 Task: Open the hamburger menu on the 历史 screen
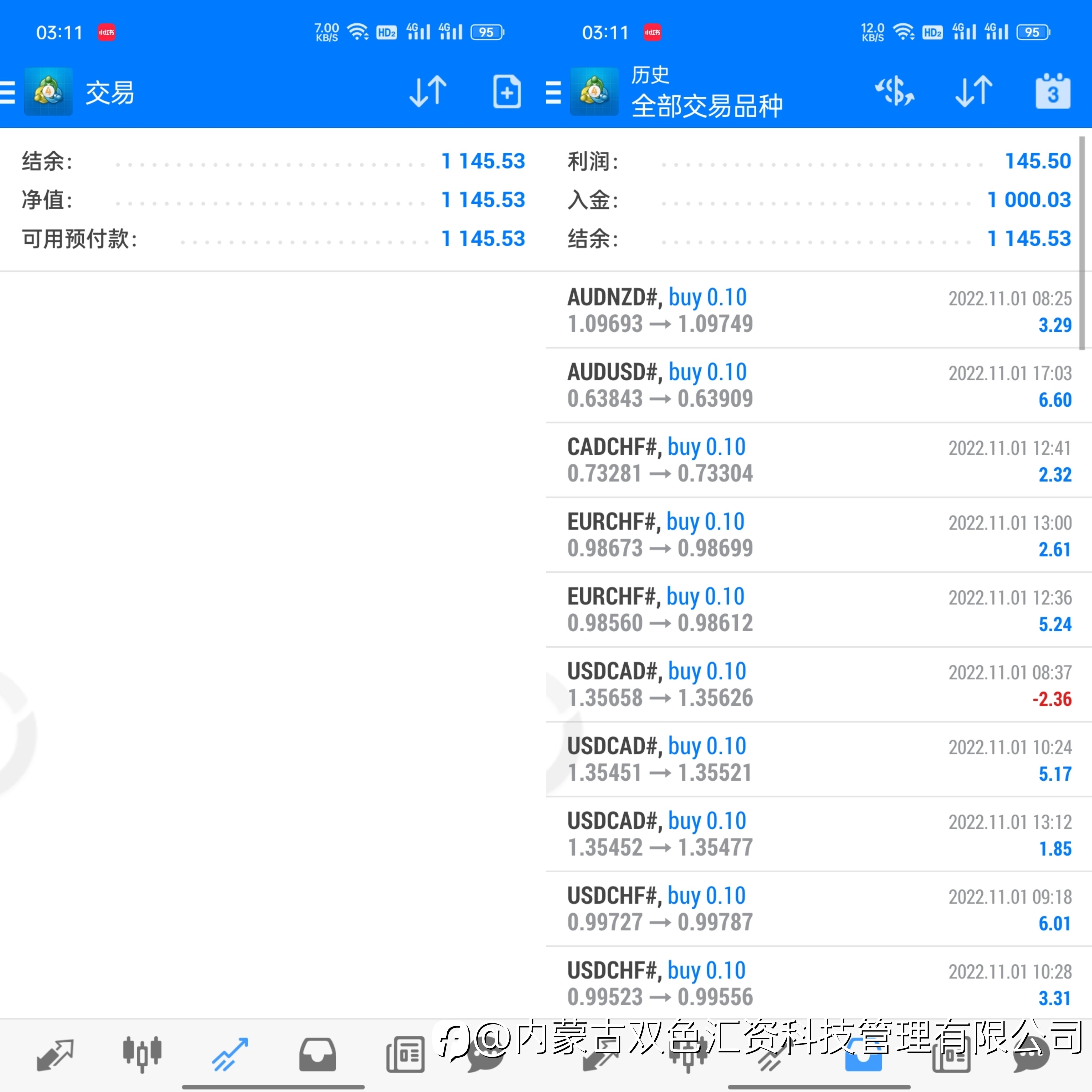pyautogui.click(x=553, y=92)
